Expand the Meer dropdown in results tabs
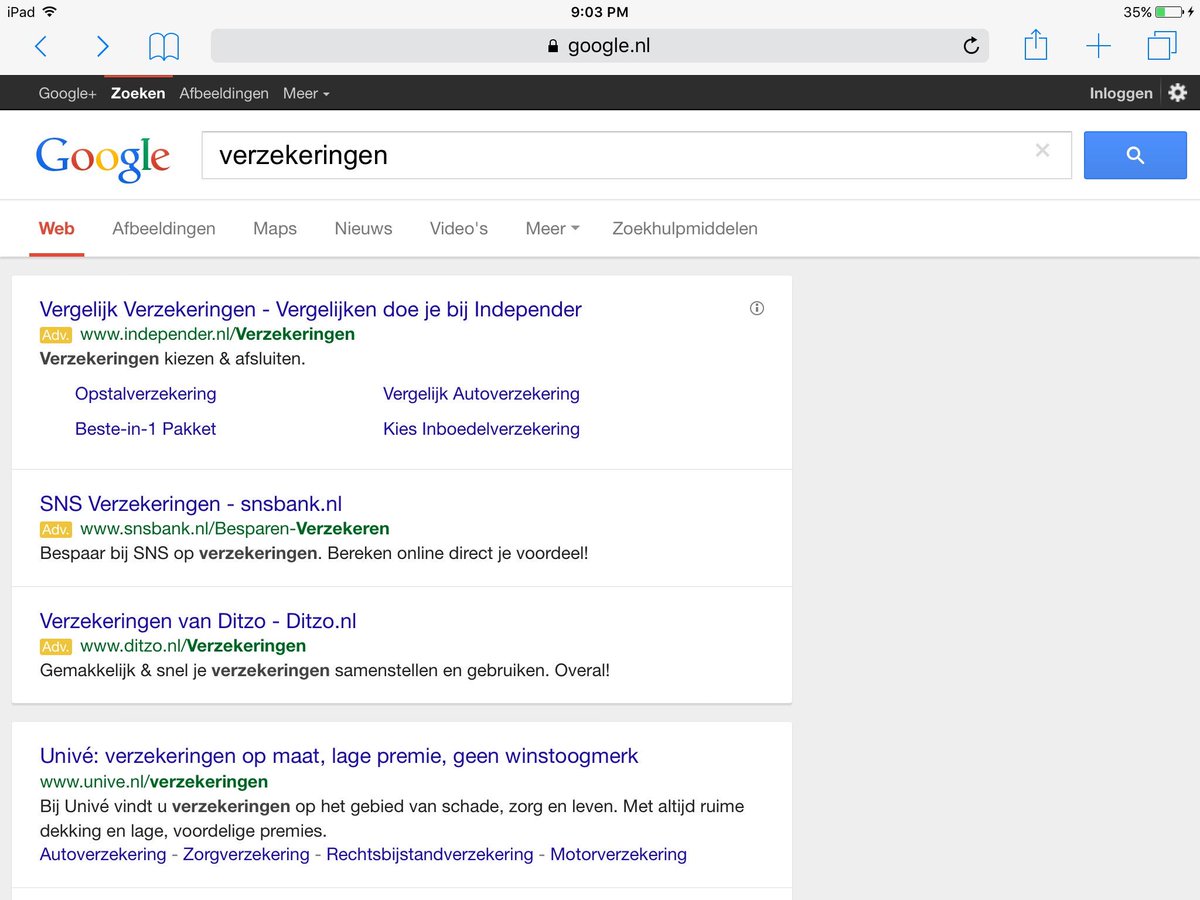This screenshot has width=1200, height=900. (x=552, y=228)
